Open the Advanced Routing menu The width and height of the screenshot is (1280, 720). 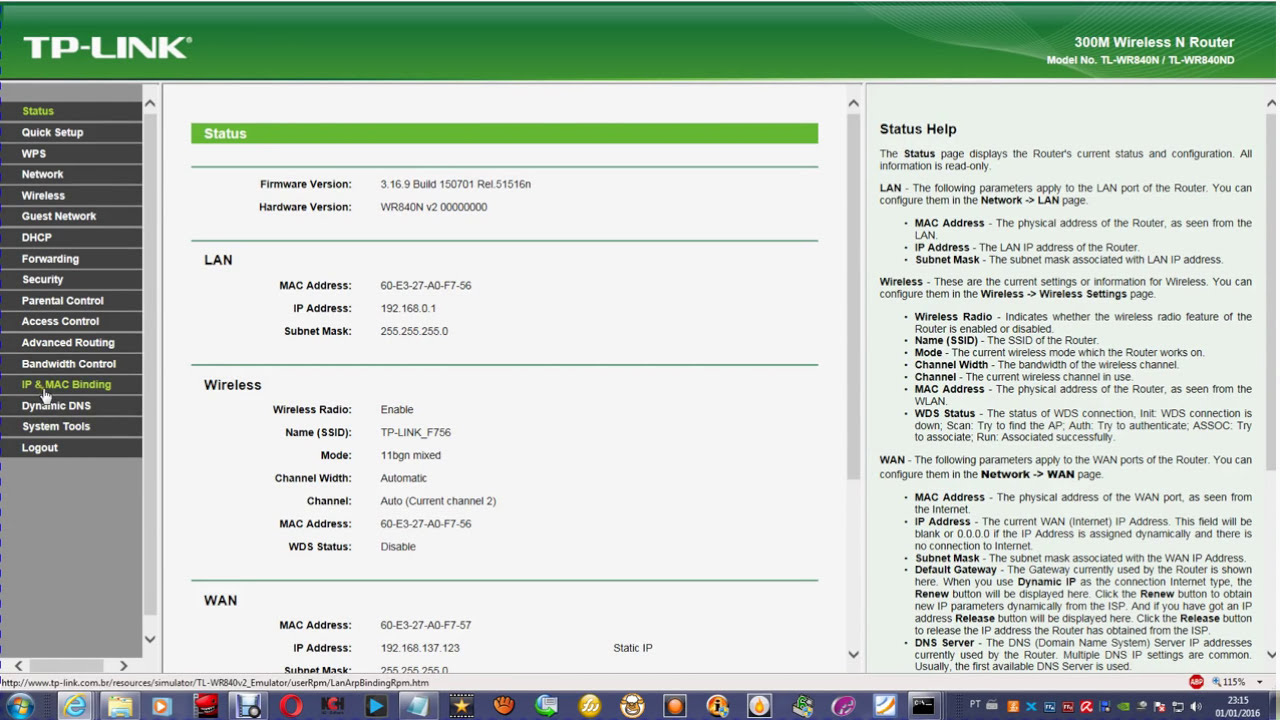68,342
